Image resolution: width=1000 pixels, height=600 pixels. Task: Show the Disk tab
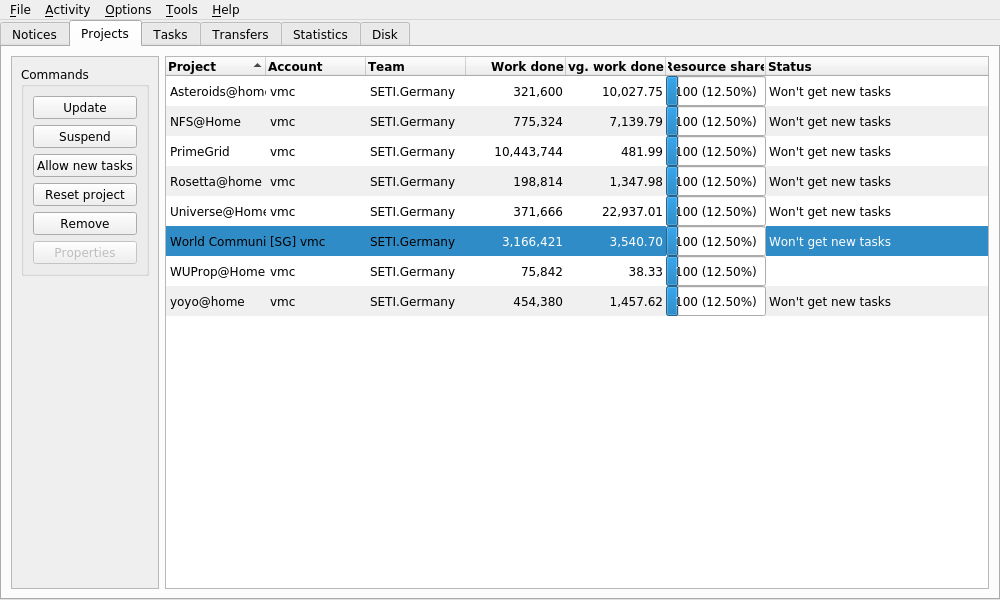pyautogui.click(x=384, y=34)
